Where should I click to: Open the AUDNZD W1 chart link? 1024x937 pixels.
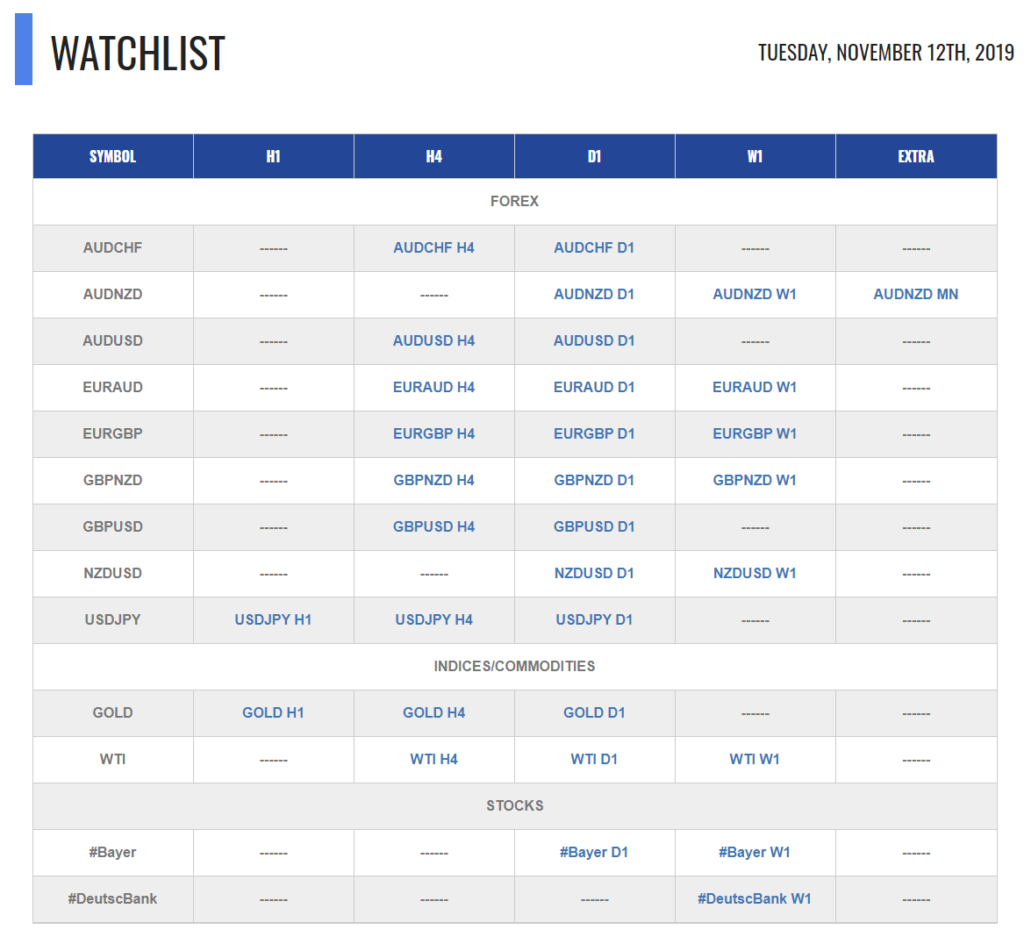[754, 294]
